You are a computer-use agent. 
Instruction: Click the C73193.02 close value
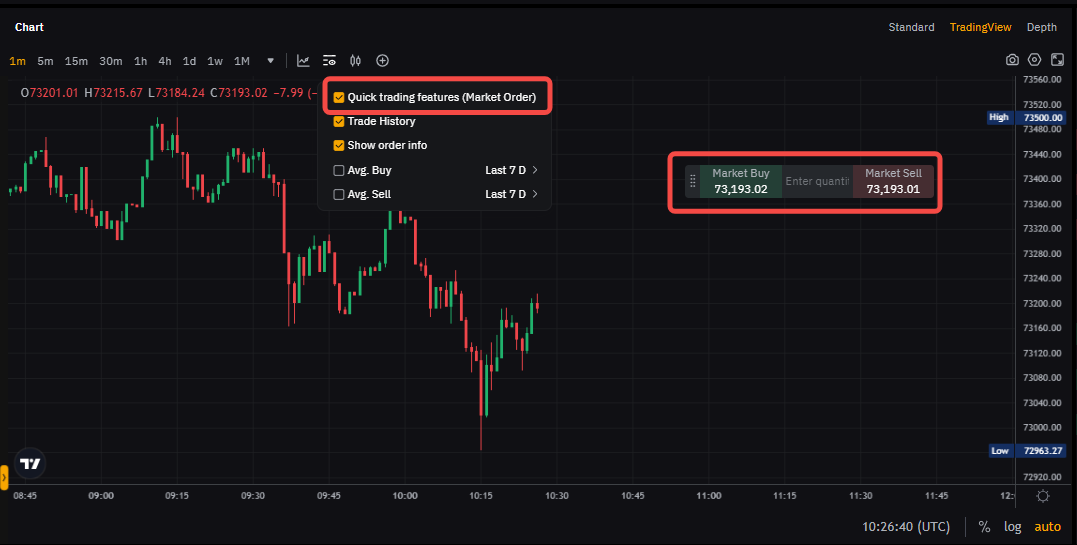(x=238, y=93)
